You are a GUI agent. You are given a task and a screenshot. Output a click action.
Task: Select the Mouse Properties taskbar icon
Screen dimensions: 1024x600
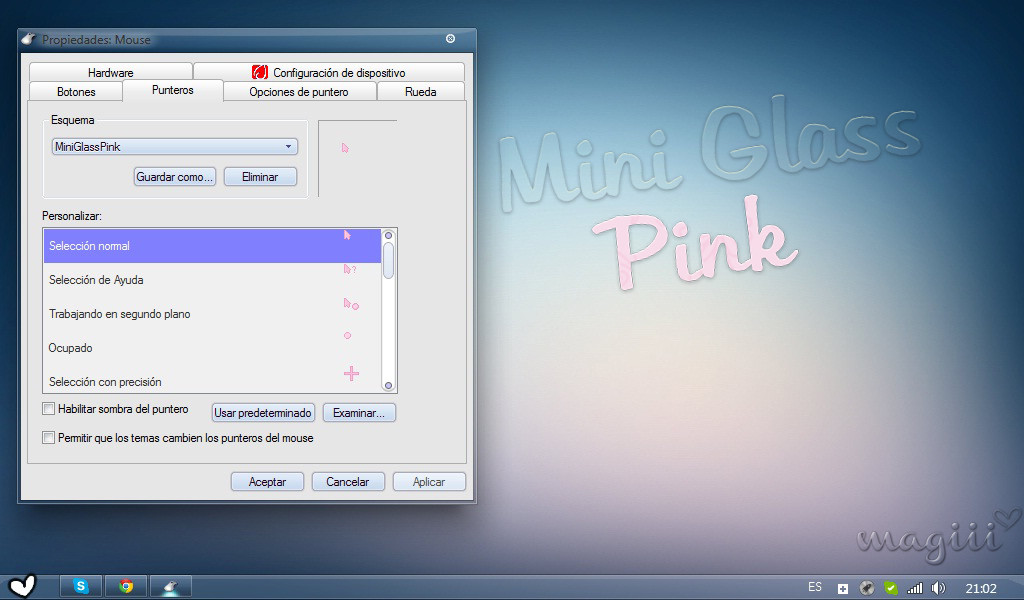[x=171, y=586]
